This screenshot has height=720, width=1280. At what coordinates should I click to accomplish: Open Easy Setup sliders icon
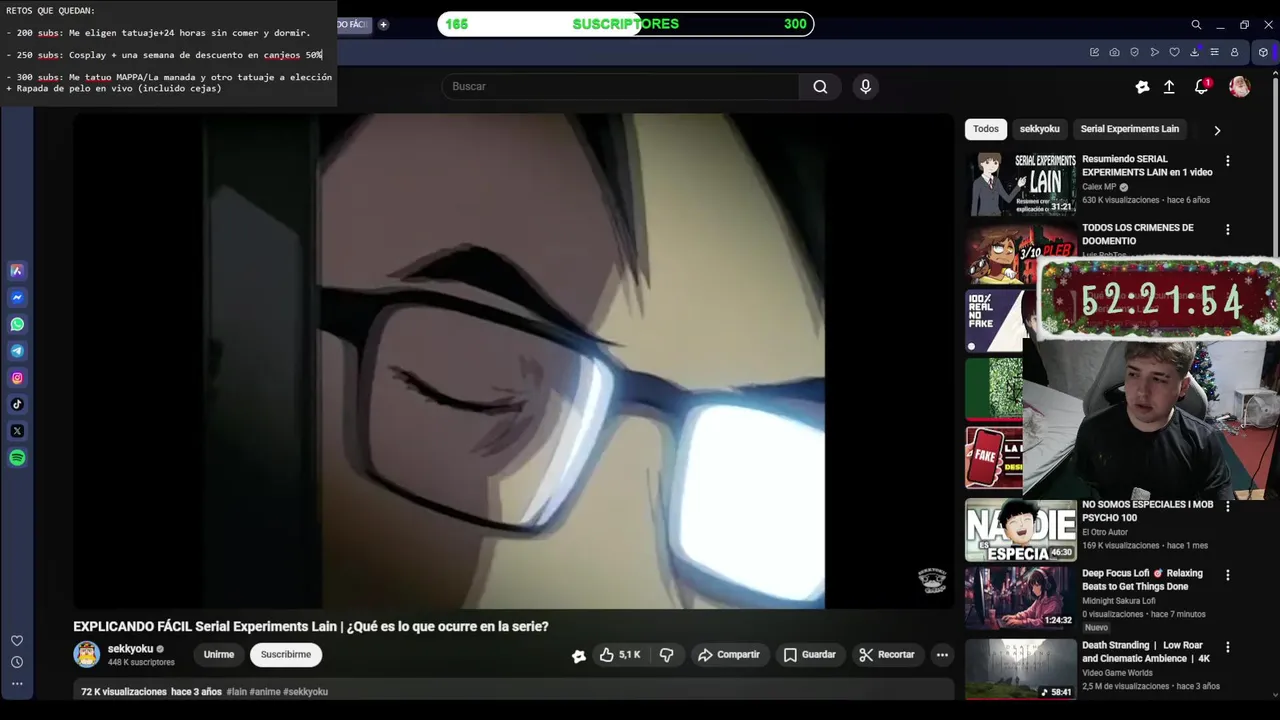point(1214,52)
